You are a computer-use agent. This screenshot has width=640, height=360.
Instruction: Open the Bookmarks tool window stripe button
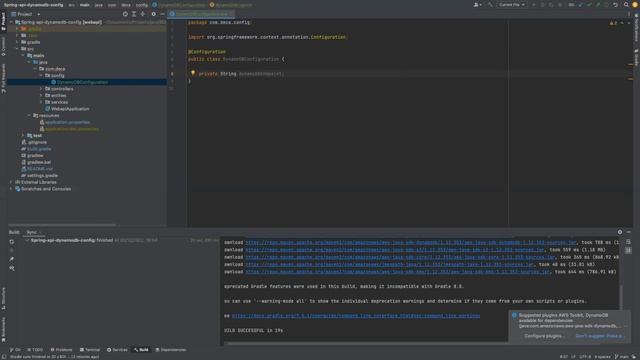point(3,329)
